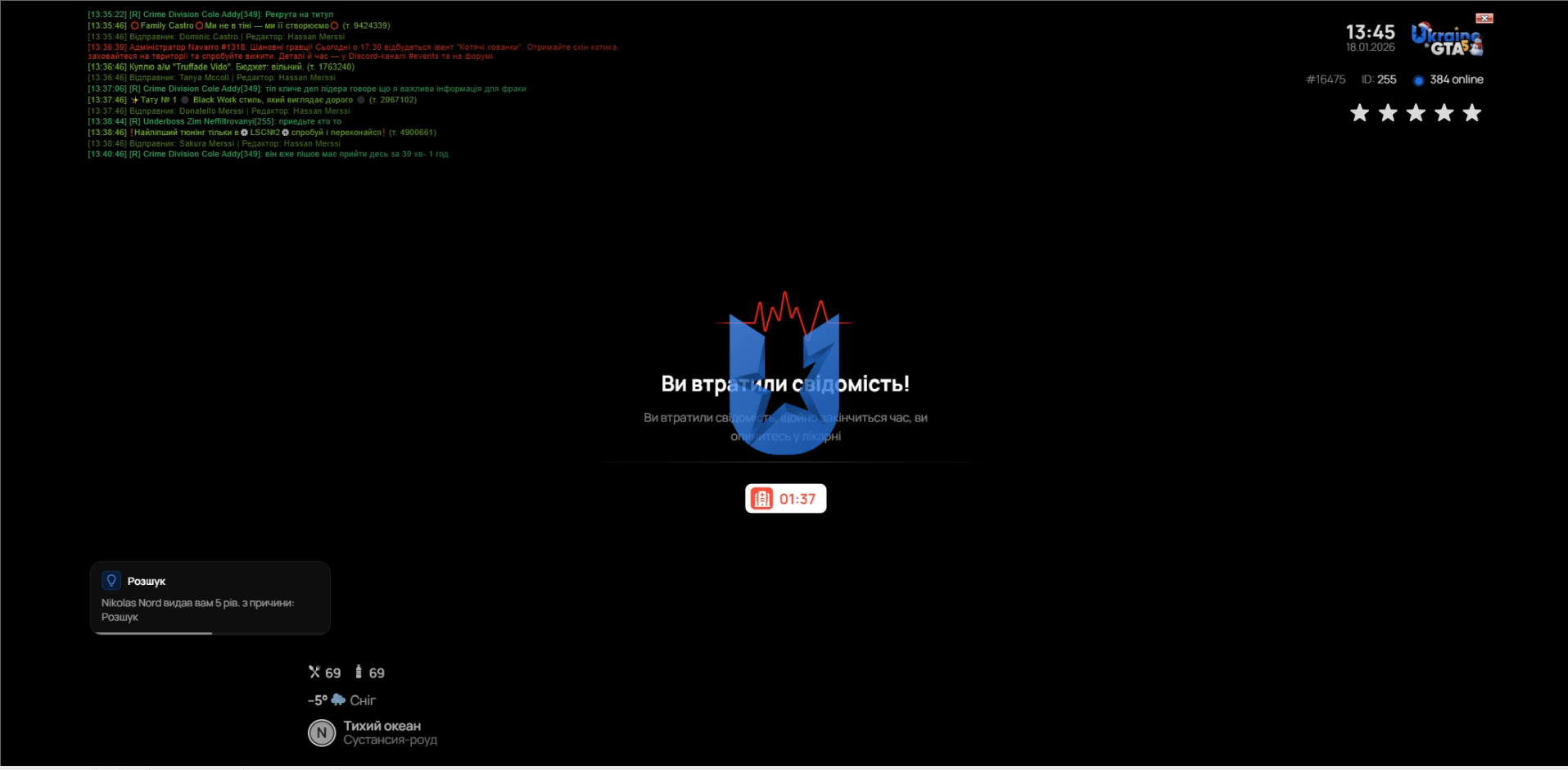This screenshot has width=1568, height=770.
Task: Click the -5° temperature reading
Action: [x=318, y=700]
